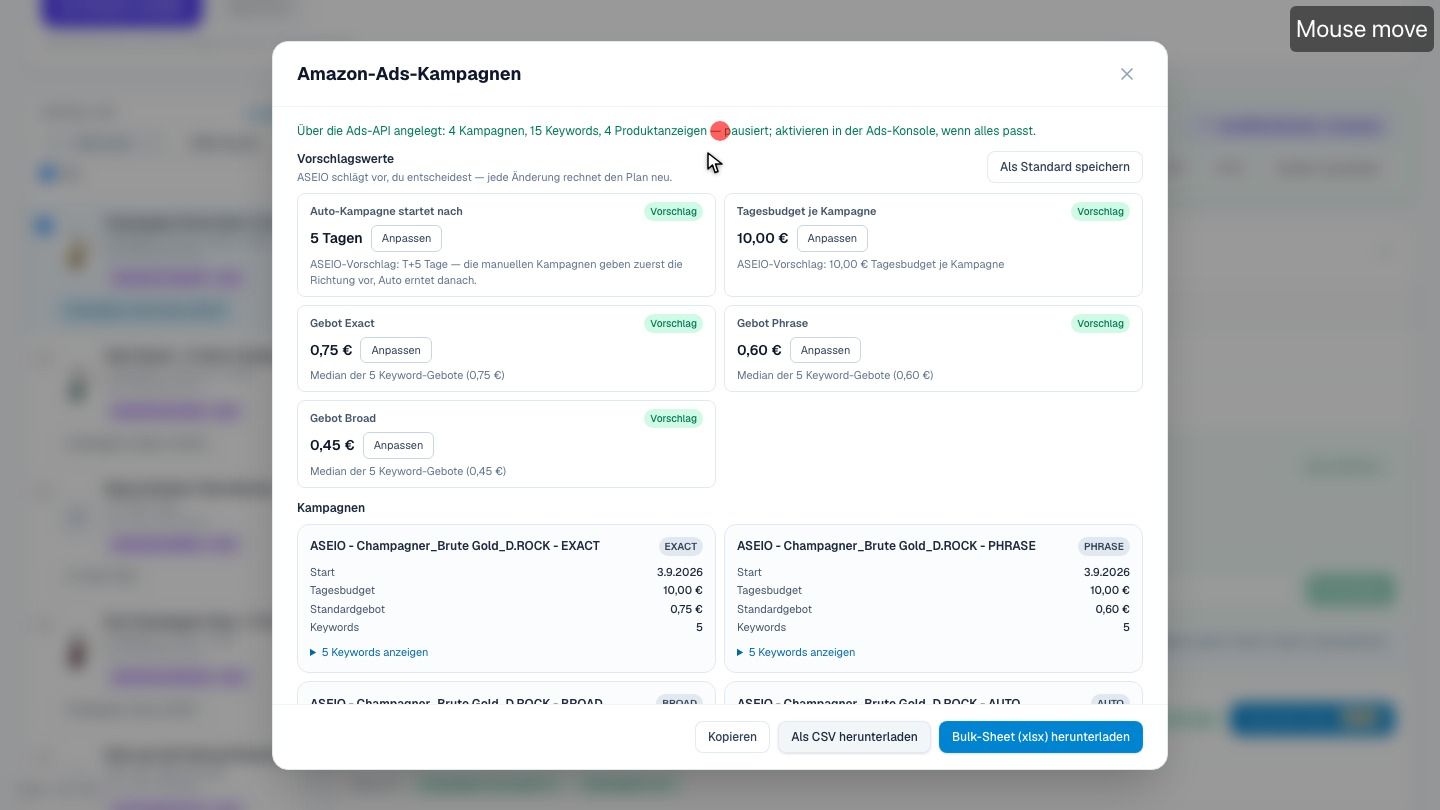Click the Als Standard speichern button
Screen dimensions: 1440x810
pyautogui.click(x=1065, y=167)
